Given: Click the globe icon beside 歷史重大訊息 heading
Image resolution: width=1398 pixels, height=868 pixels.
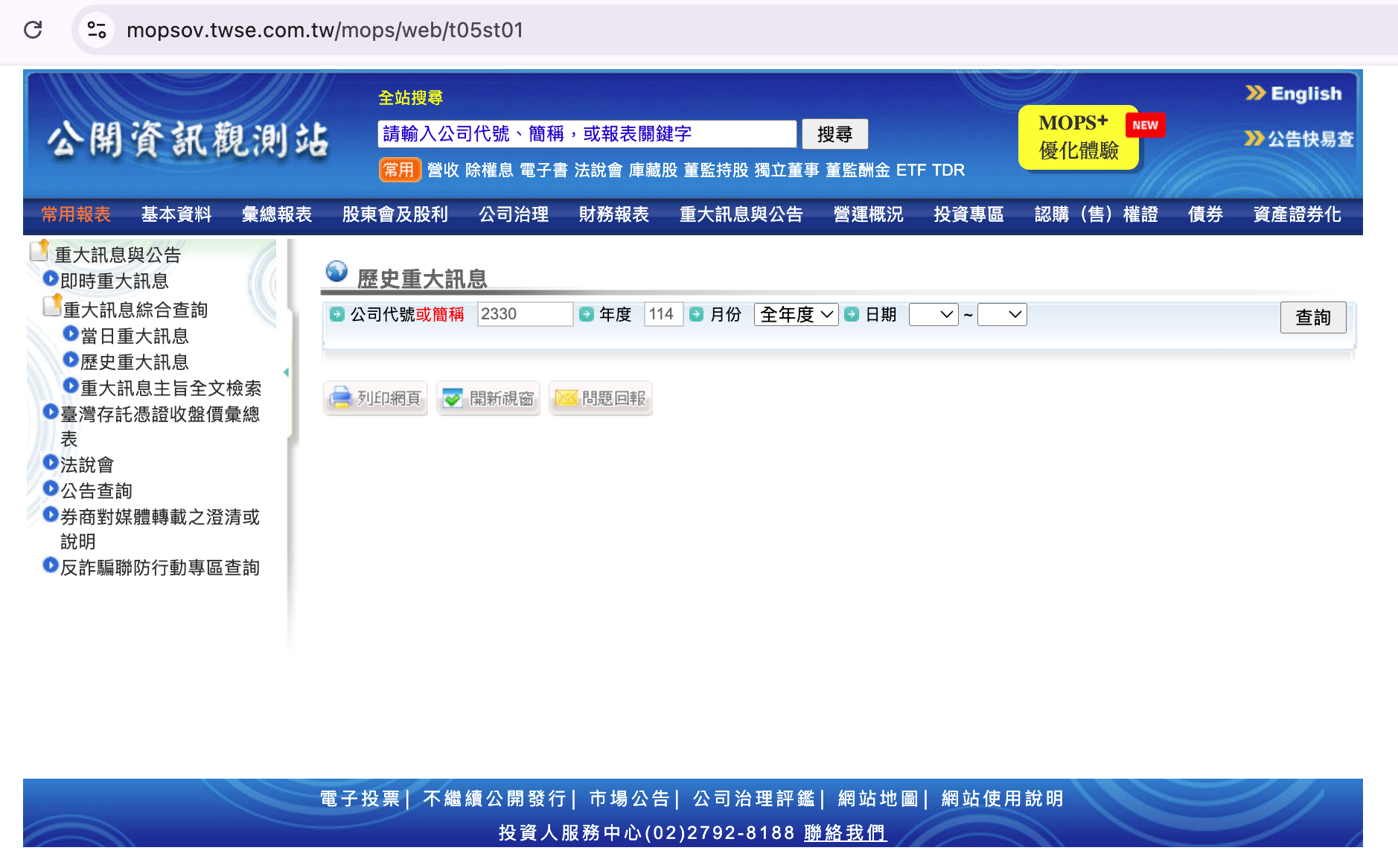Looking at the screenshot, I should click(336, 272).
